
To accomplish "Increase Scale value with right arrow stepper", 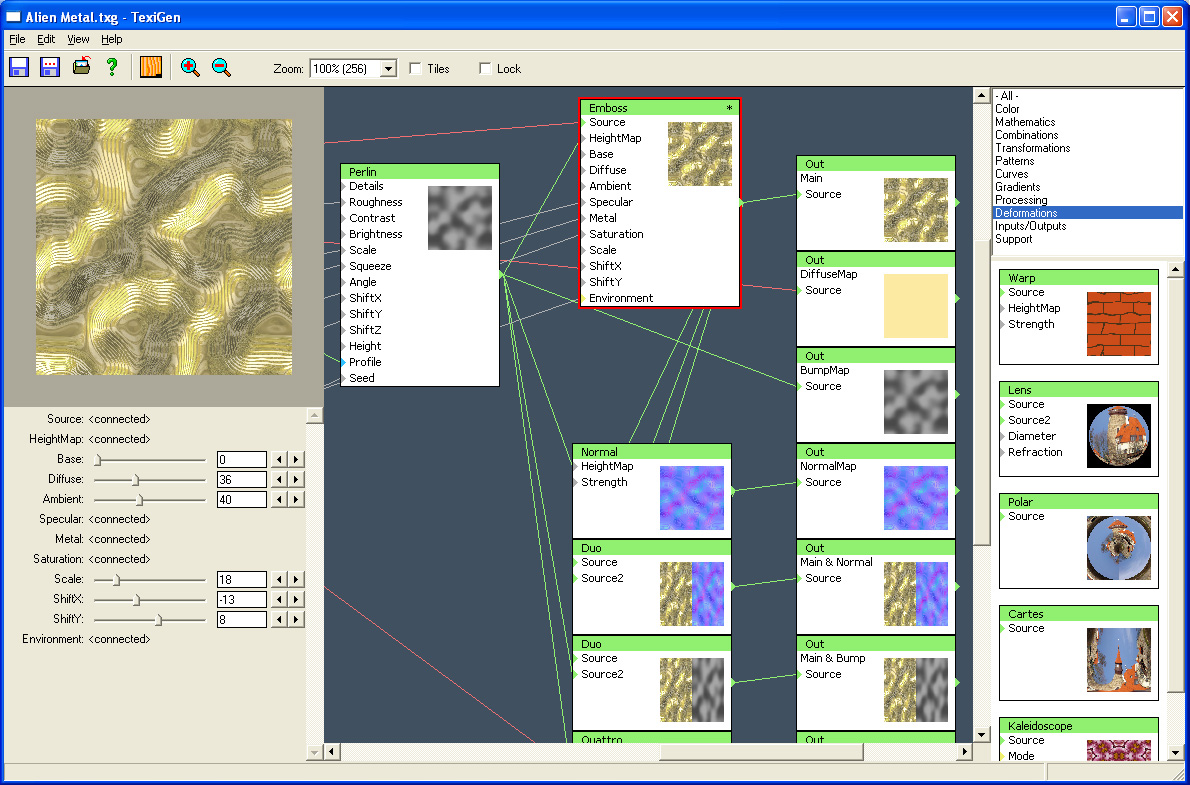I will [296, 580].
